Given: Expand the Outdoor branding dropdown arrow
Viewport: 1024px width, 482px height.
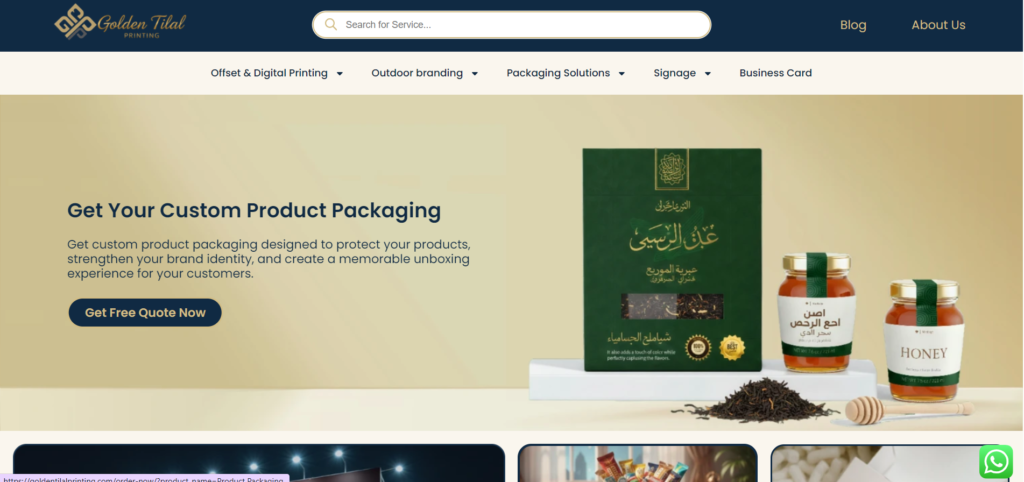Looking at the screenshot, I should (475, 74).
